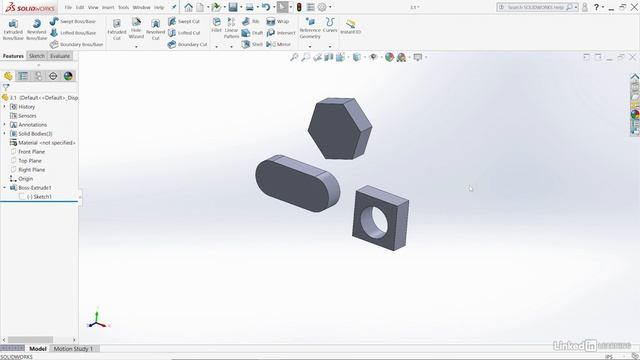This screenshot has height=360, width=640.
Task: Click the Search SOLIDWORKS Help field
Action: [536, 7]
